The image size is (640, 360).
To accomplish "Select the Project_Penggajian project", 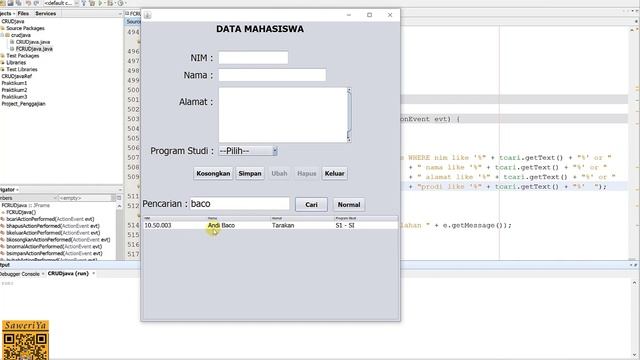I will (x=23, y=104).
